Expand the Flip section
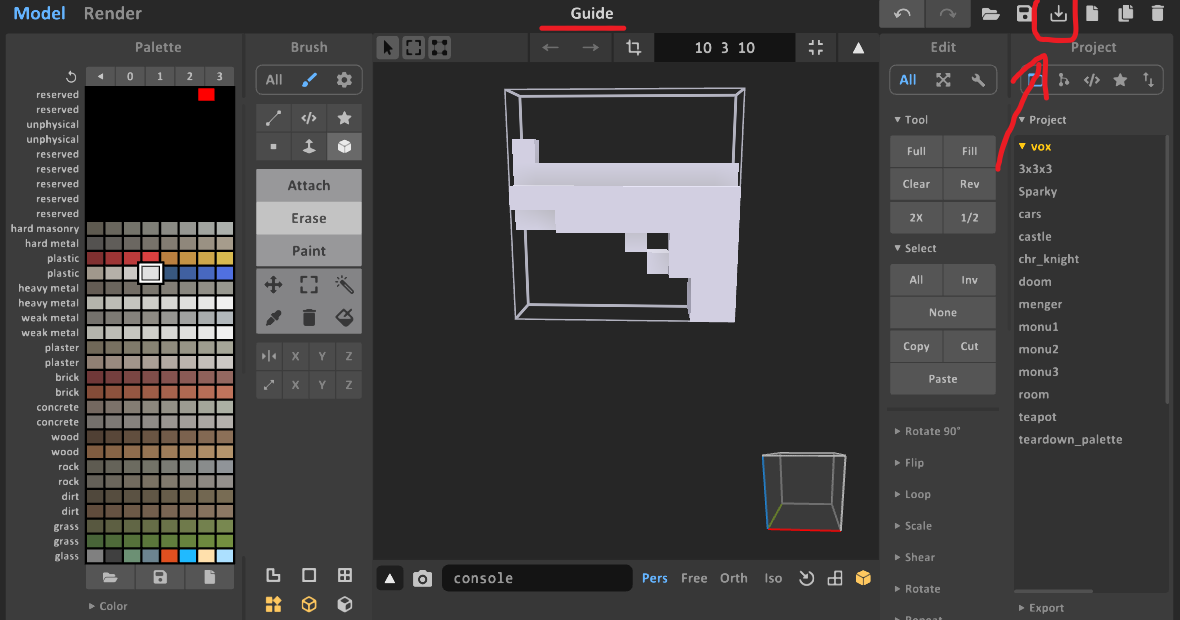Image resolution: width=1180 pixels, height=620 pixels. (909, 463)
